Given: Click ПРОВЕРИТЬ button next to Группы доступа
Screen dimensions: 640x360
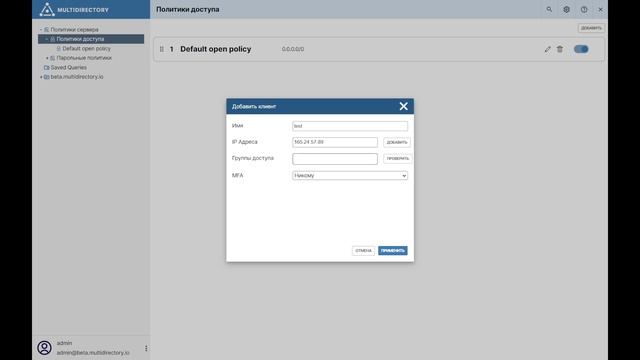Looking at the screenshot, I should tap(398, 158).
